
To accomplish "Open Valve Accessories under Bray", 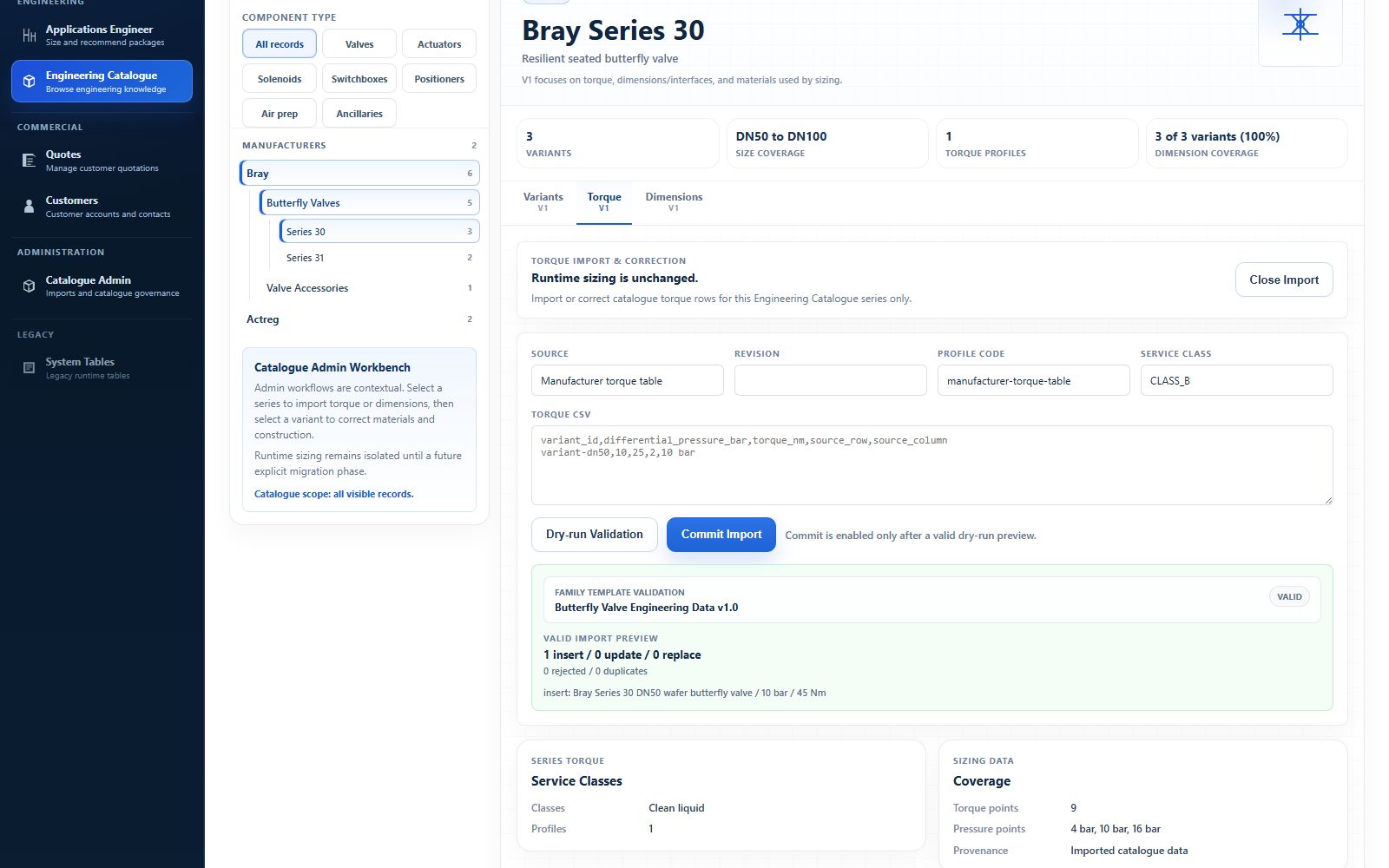I will coord(370,288).
